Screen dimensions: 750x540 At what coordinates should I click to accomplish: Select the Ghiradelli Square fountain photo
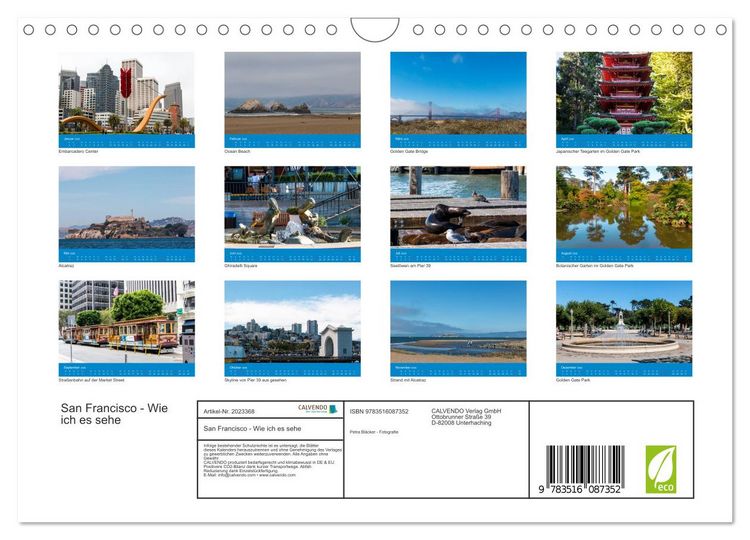292,207
